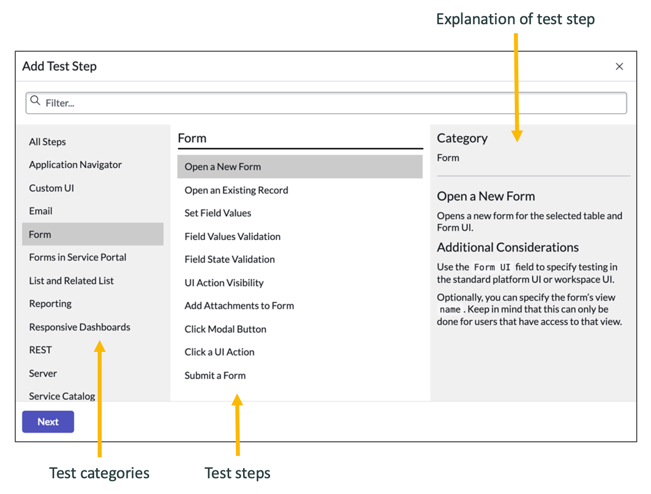Viewport: 651px width, 494px height.
Task: Select Application Navigator category
Action: (x=75, y=165)
